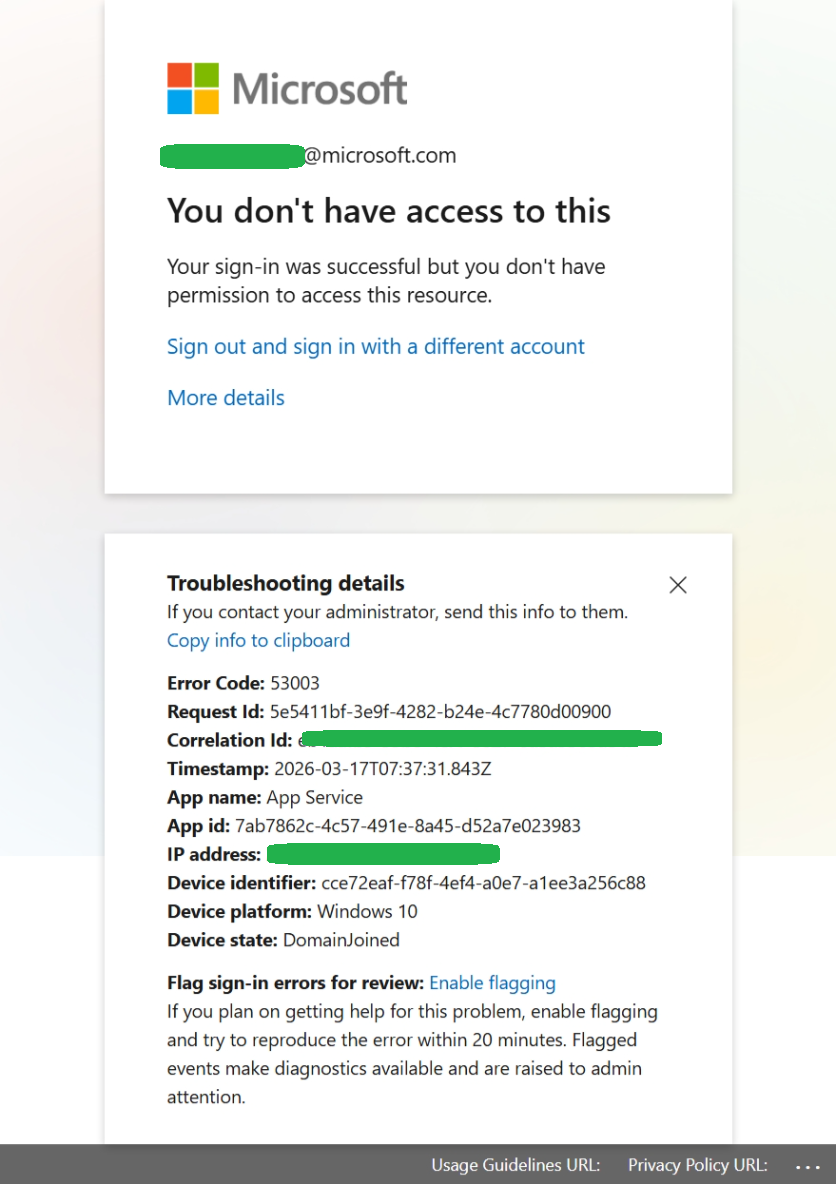
Task: Open Usage Guidelines URL in footer
Action: click(515, 1165)
